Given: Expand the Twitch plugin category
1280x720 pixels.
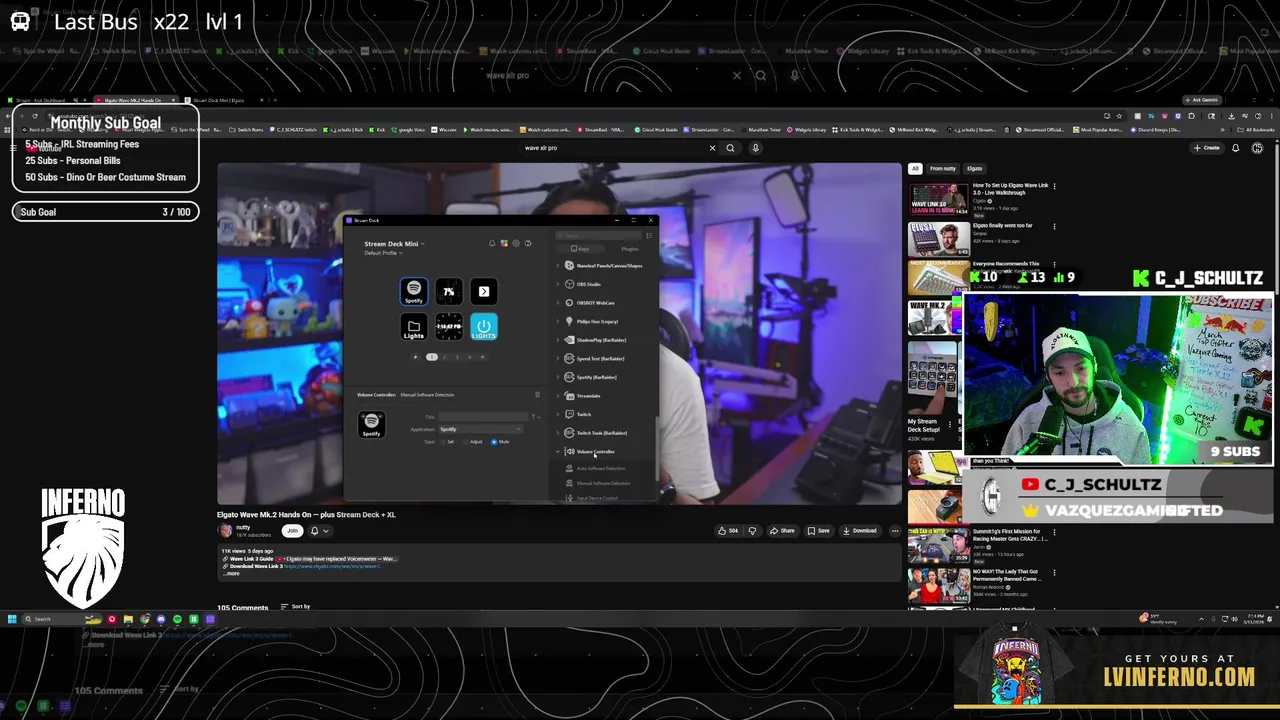Looking at the screenshot, I should click(x=558, y=414).
